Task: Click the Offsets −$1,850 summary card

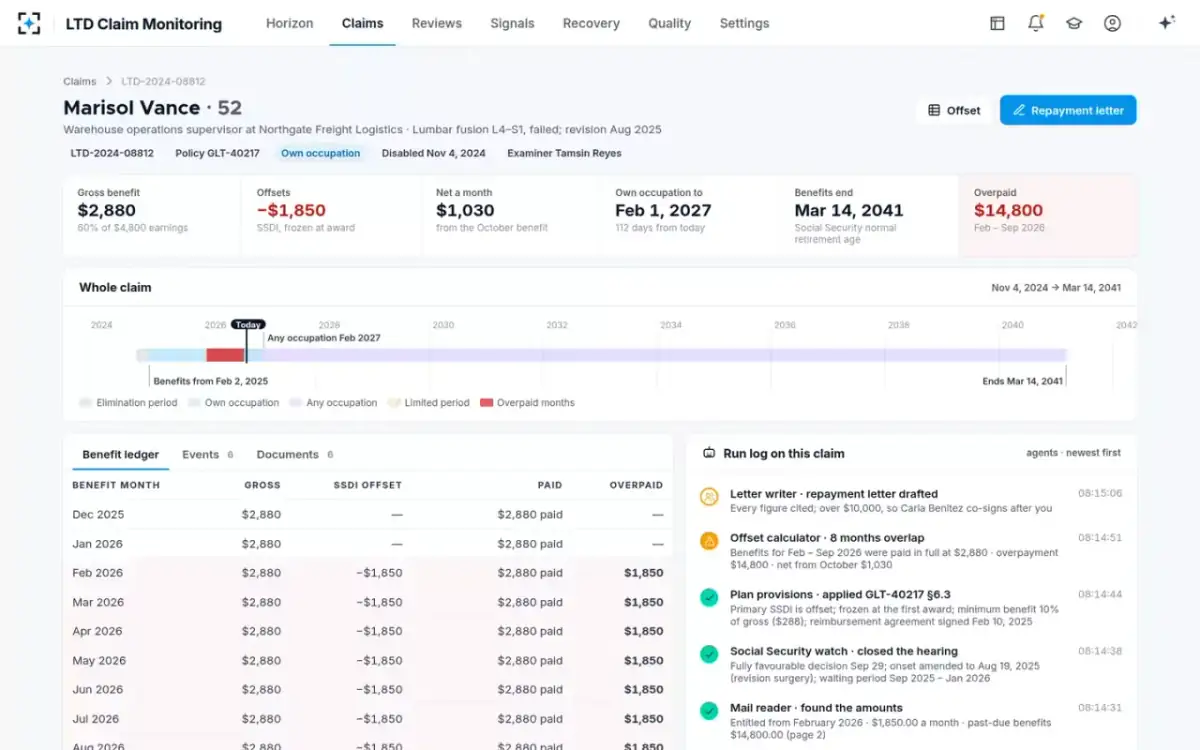Action: tap(331, 216)
